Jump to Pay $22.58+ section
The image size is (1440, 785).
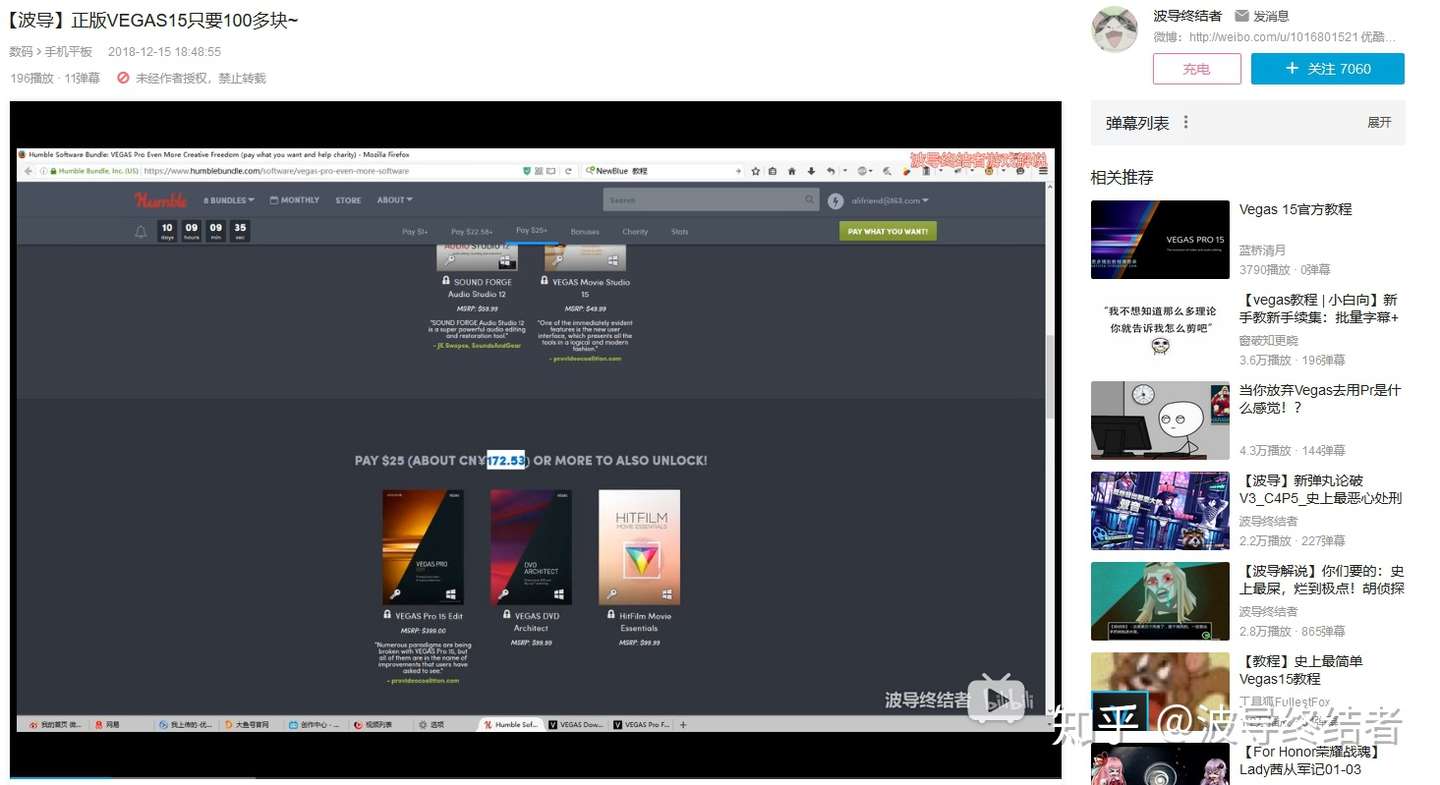click(x=472, y=232)
